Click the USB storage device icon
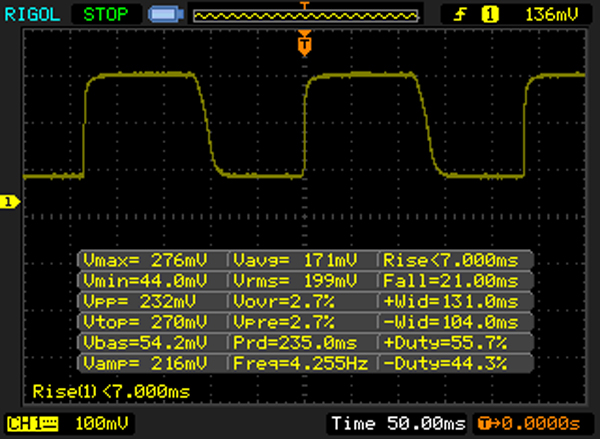Viewport: 600px width, 439px height. [166, 14]
